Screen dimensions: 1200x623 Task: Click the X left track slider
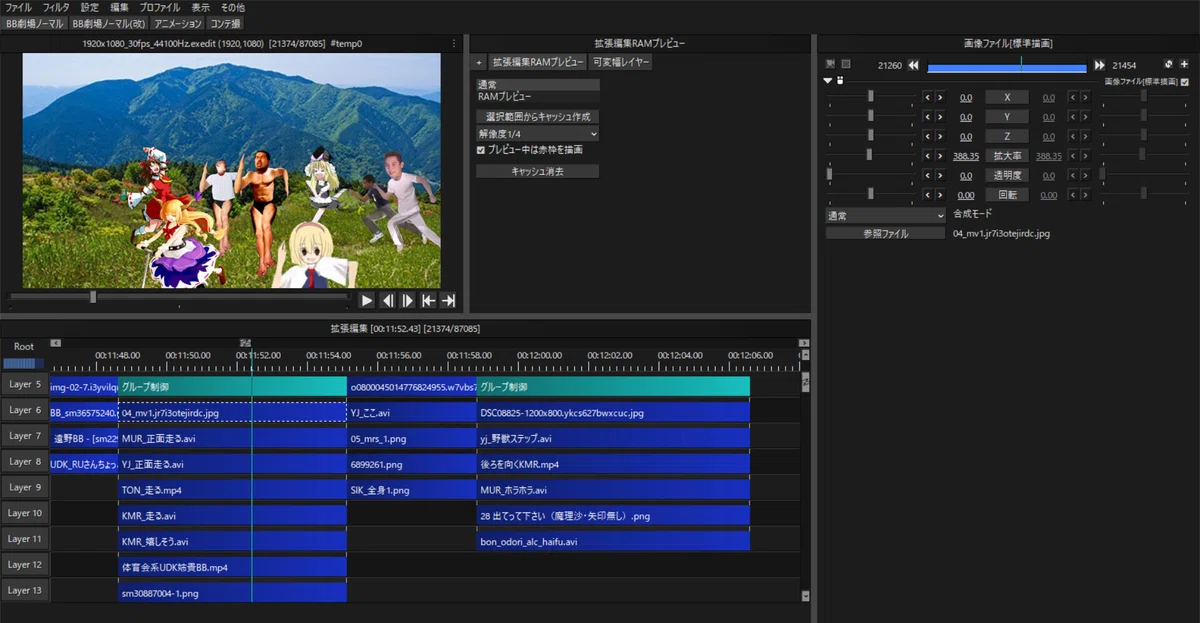tap(871, 97)
